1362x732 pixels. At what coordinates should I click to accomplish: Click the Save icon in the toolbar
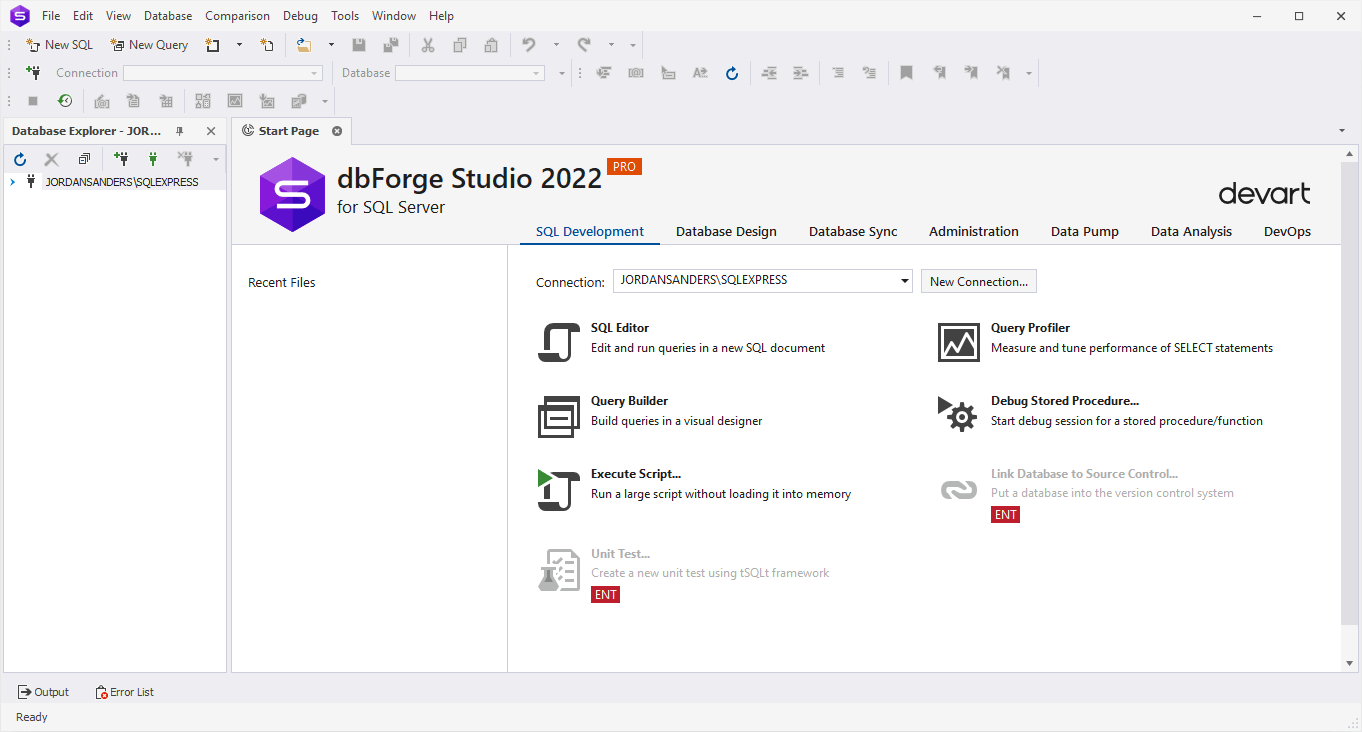[x=359, y=44]
